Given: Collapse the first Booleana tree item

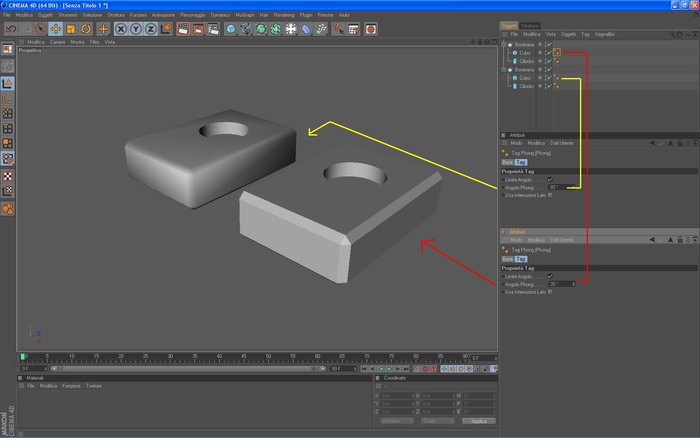Looking at the screenshot, I should tap(504, 45).
